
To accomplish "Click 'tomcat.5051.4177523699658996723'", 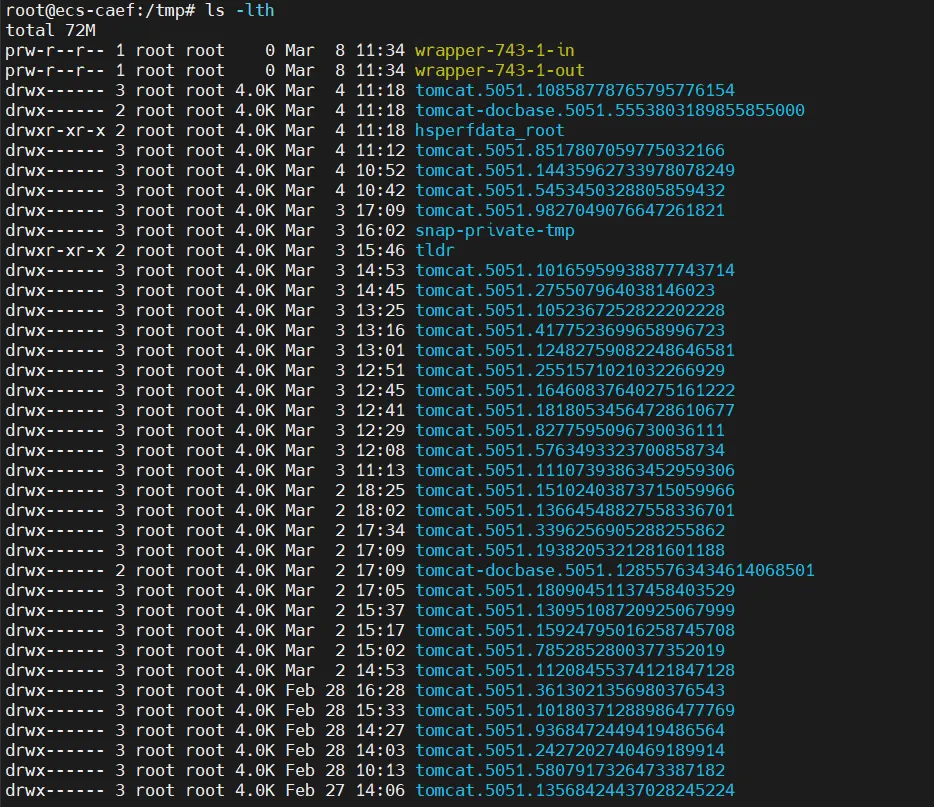I will coord(570,331).
